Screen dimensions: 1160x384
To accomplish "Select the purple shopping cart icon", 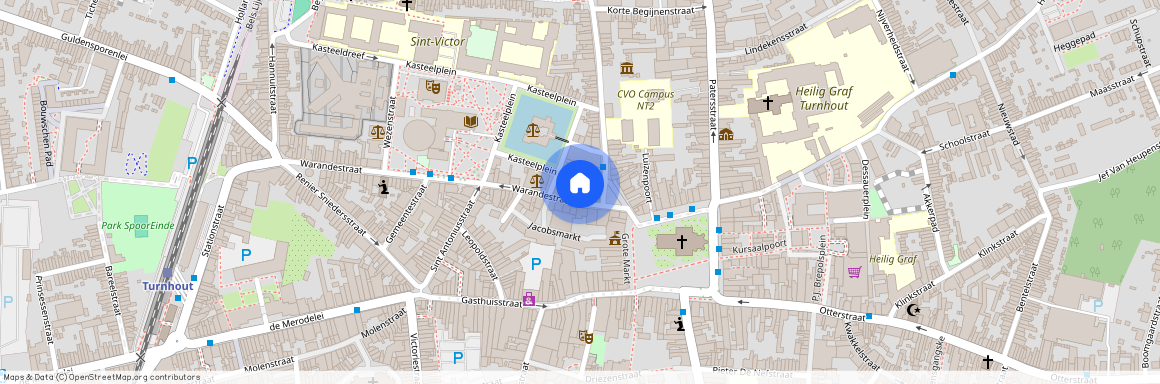I will [854, 272].
